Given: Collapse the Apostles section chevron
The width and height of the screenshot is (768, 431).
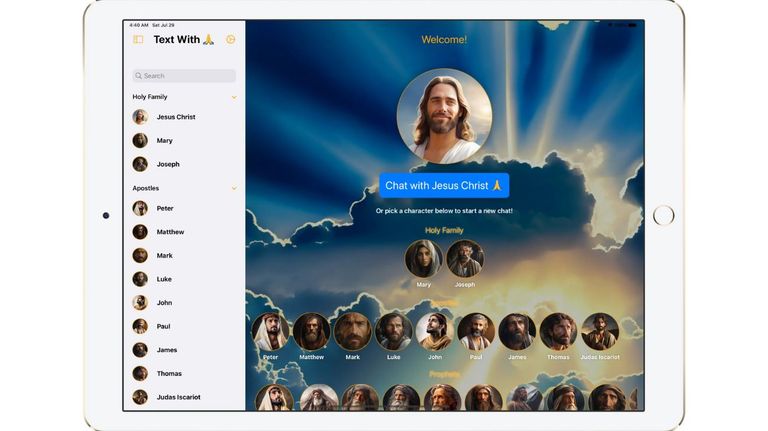Looking at the screenshot, I should click(234, 188).
